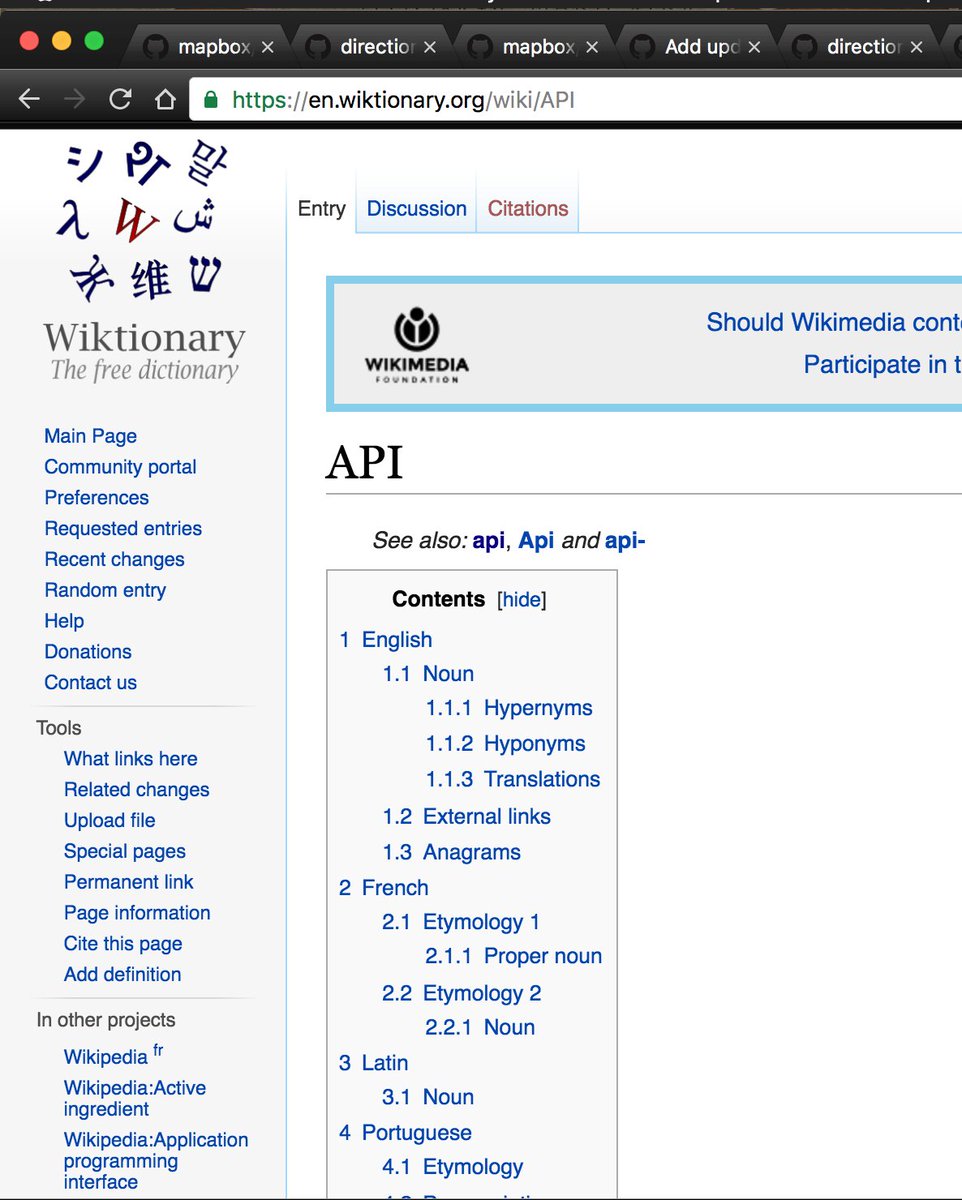Open the Donations link
The width and height of the screenshot is (962, 1200).
[x=88, y=652]
